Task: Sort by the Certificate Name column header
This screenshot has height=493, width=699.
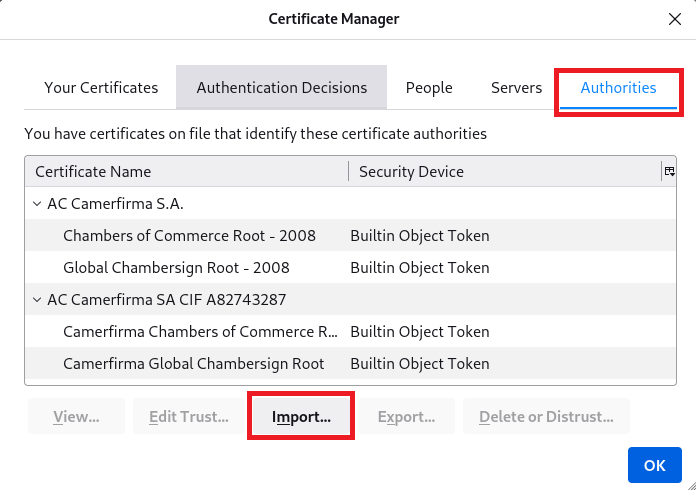Action: [x=187, y=172]
